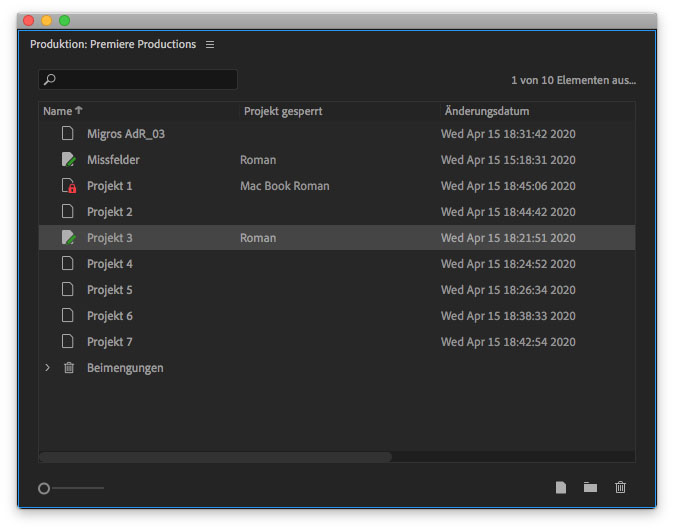Click the Projekt 4 file icon
The image size is (674, 530).
tap(67, 263)
